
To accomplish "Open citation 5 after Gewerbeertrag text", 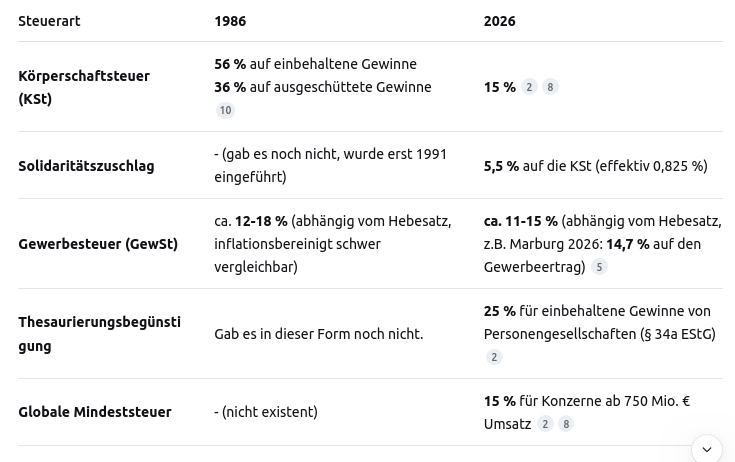I will pyautogui.click(x=599, y=267).
